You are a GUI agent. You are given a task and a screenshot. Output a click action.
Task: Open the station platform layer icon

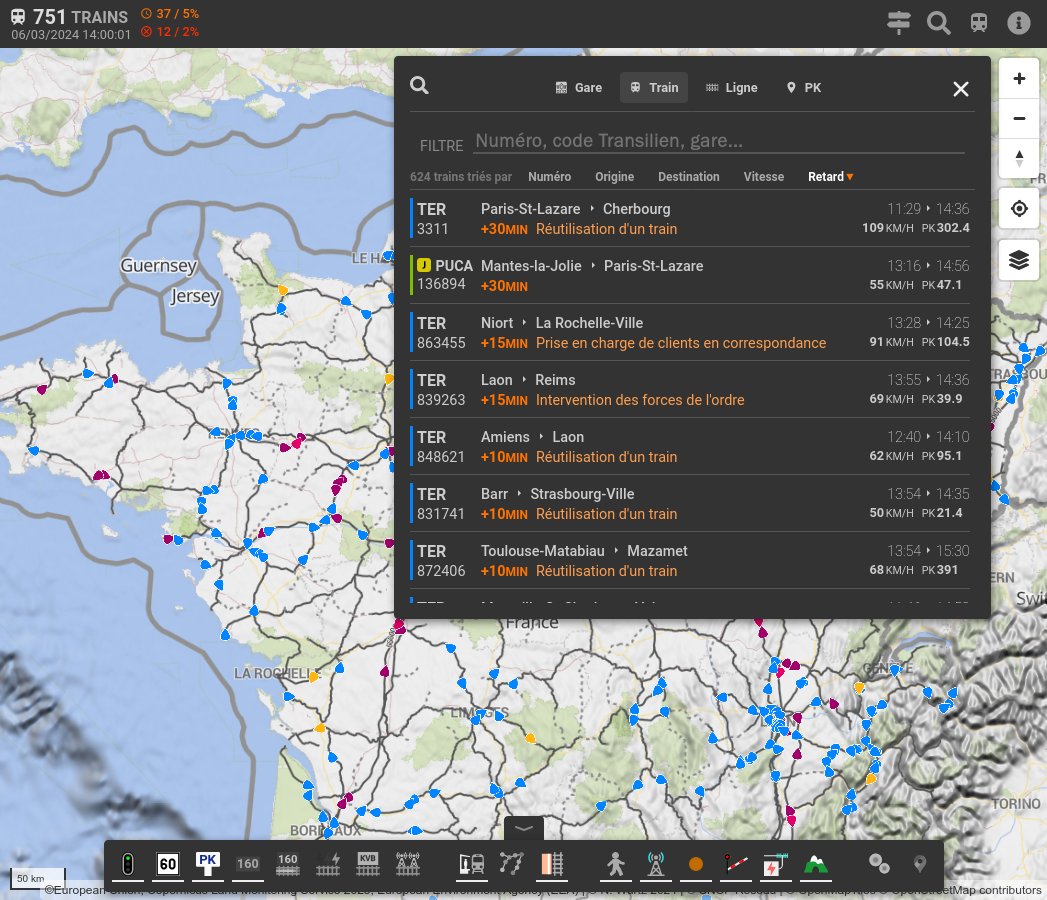pyautogui.click(x=471, y=864)
